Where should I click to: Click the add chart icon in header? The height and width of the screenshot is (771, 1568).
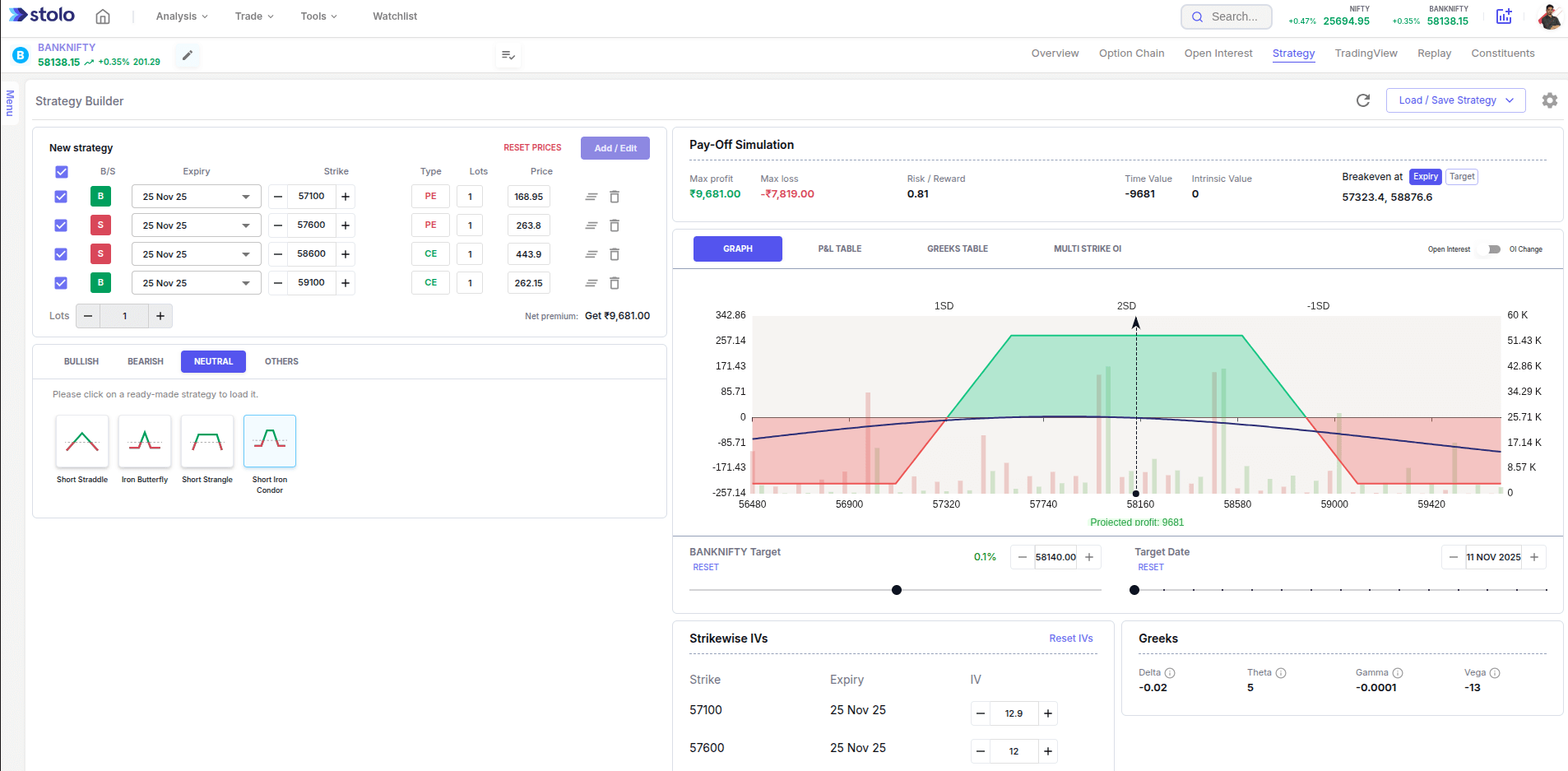coord(1504,16)
